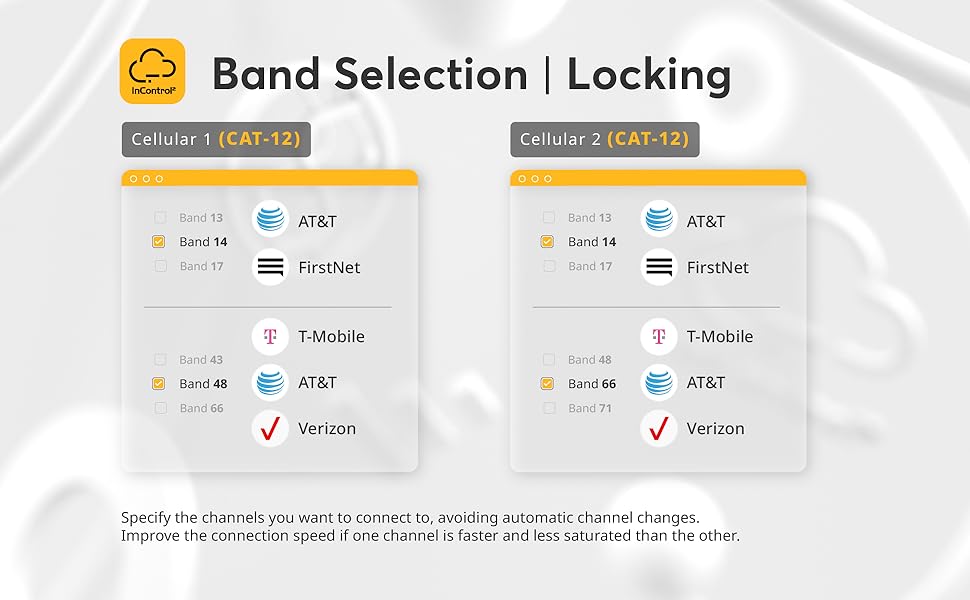
Task: Click the Band Selection | Locking heading
Action: 471,74
